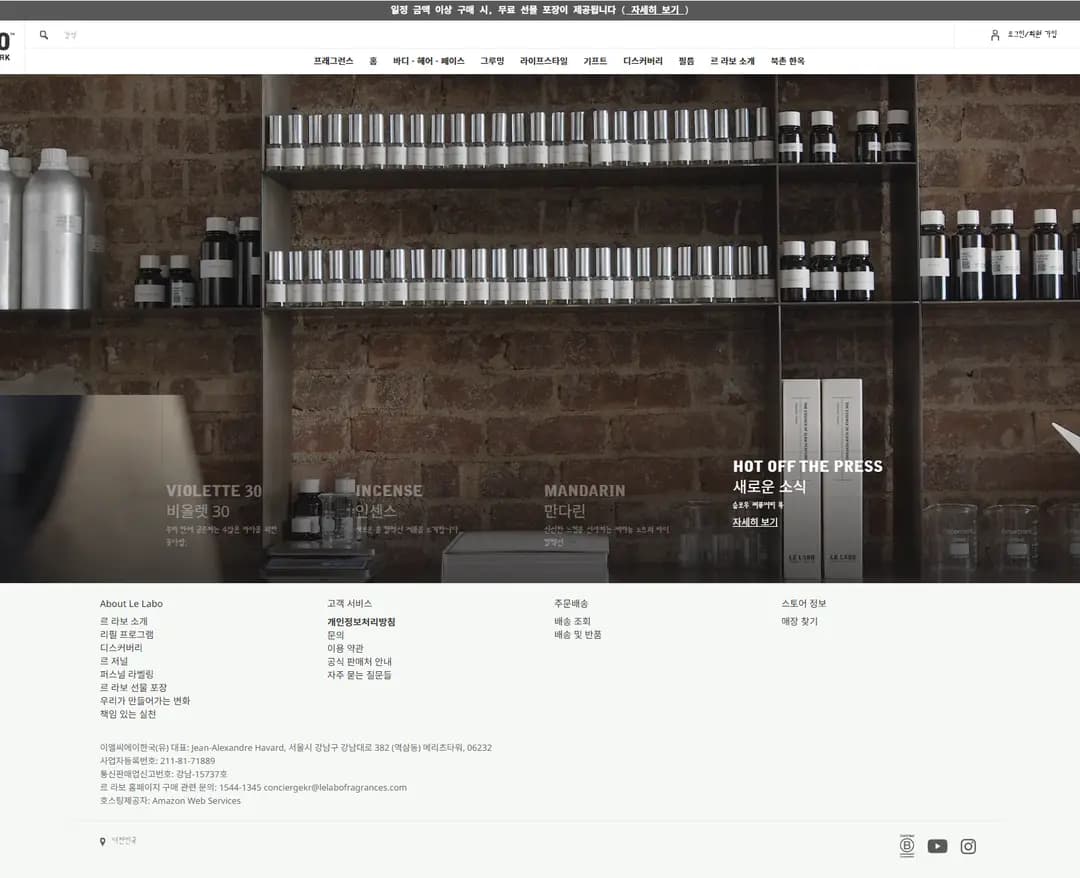This screenshot has width=1080, height=878.
Task: Click the location pin icon in footer
Action: pyautogui.click(x=103, y=842)
